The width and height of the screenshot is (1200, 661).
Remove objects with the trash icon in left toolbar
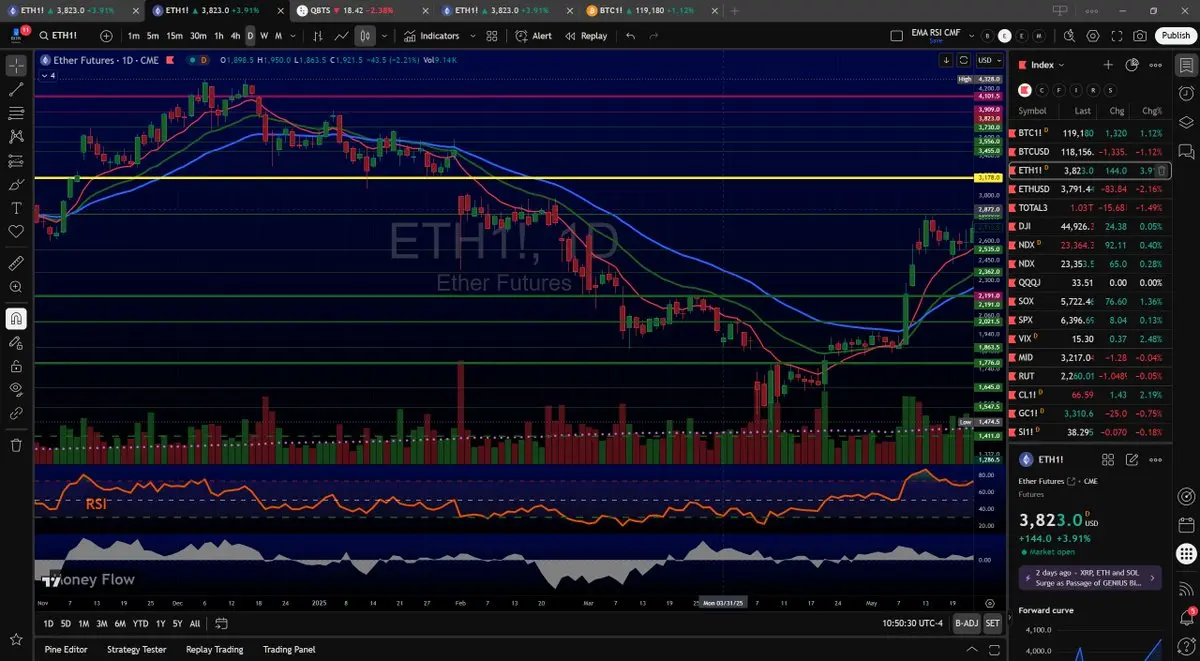point(16,445)
